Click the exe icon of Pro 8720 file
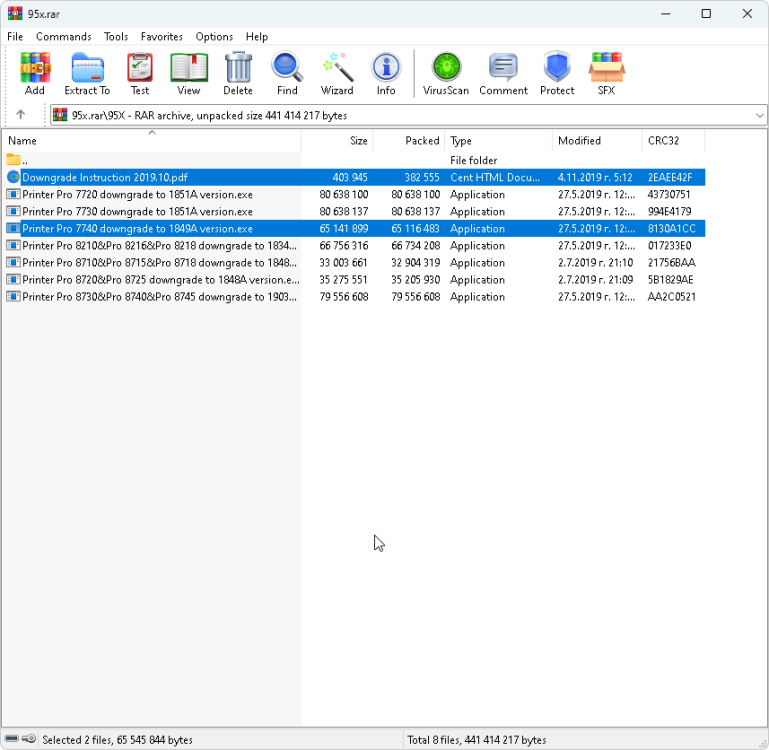 pyautogui.click(x=13, y=280)
